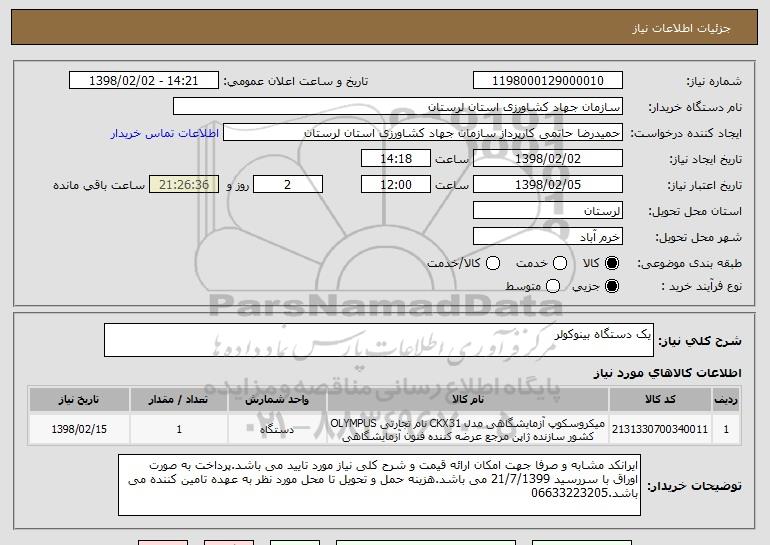
Task: Select the جزیی purchase type radio
Action: point(611,286)
